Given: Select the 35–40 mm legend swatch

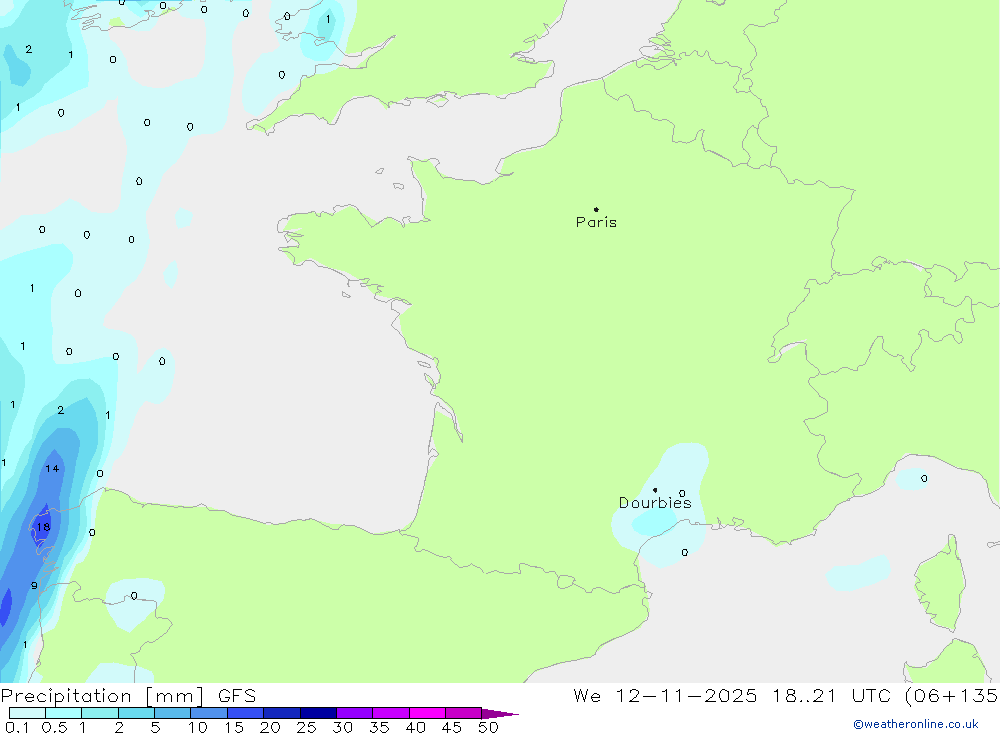Looking at the screenshot, I should click(x=390, y=713).
